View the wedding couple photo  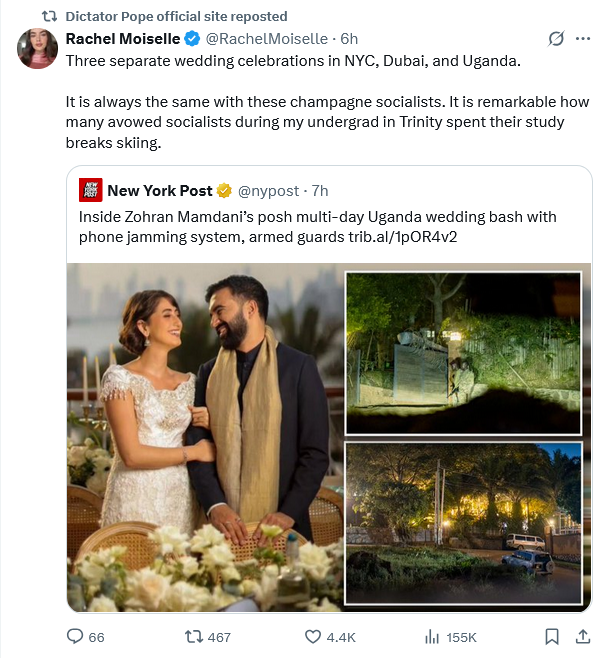tap(204, 436)
